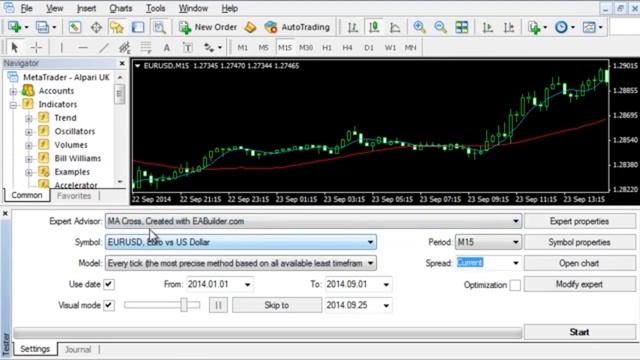Expand the Accounts tree node
640x360 pixels.
coord(13,91)
